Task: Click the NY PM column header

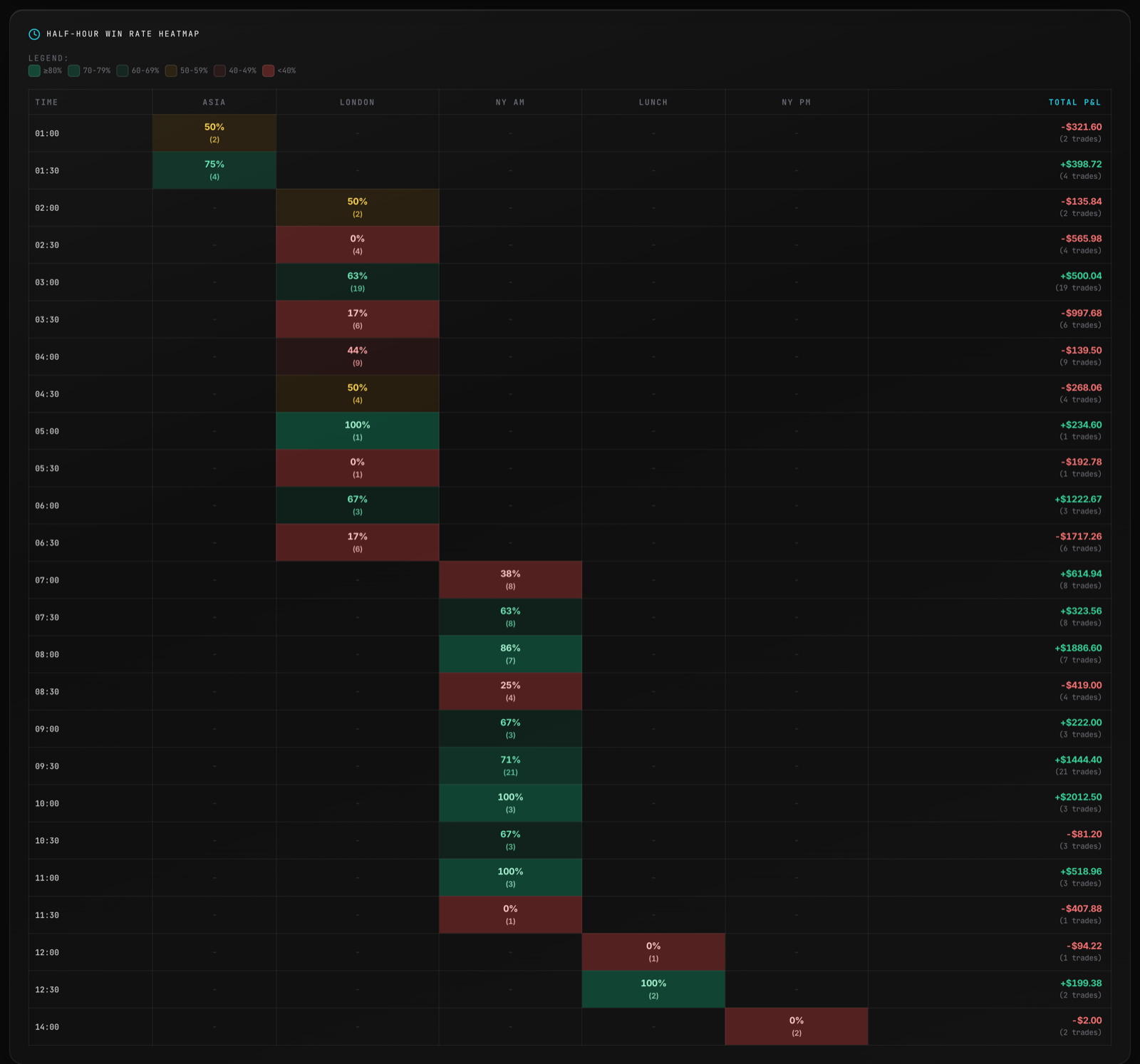Action: pos(797,103)
